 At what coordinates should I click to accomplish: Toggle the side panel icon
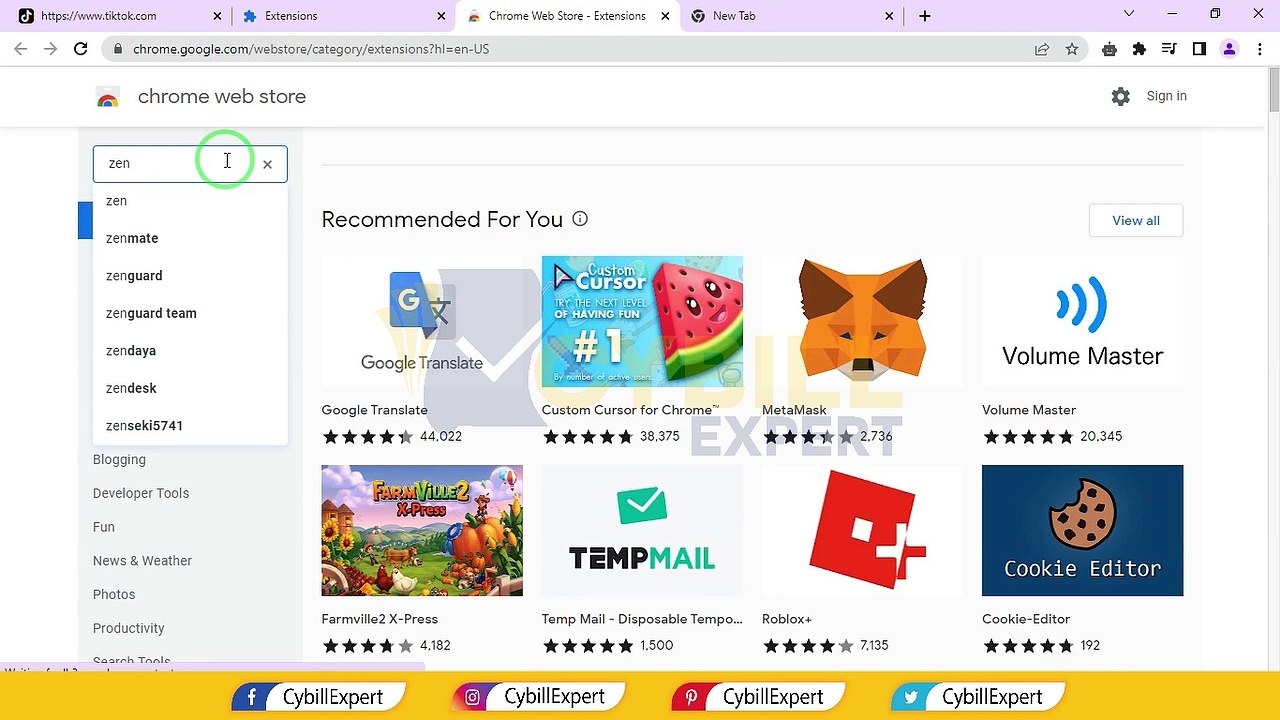[1199, 49]
